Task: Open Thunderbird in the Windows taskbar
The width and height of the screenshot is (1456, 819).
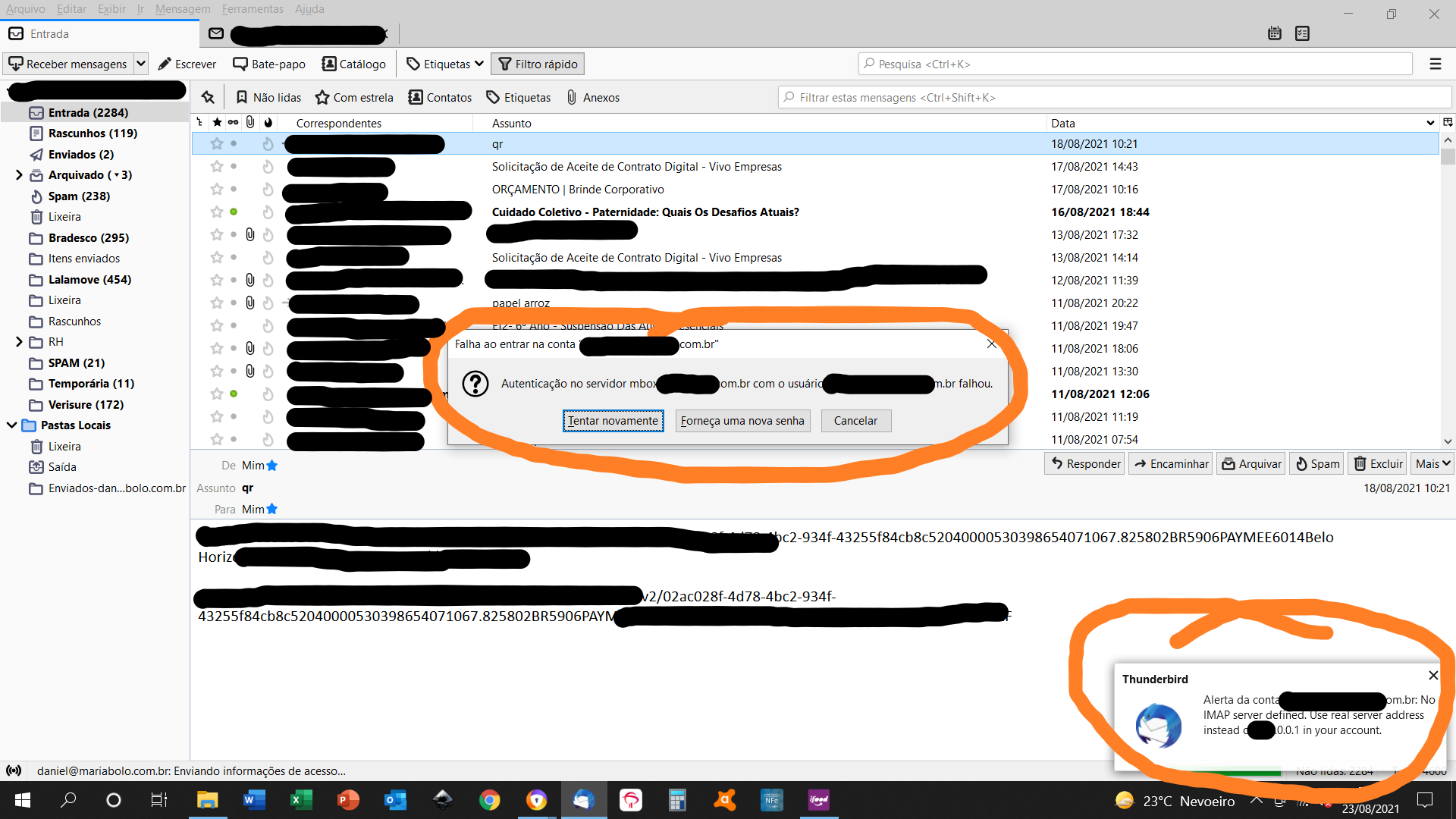Action: tap(583, 800)
